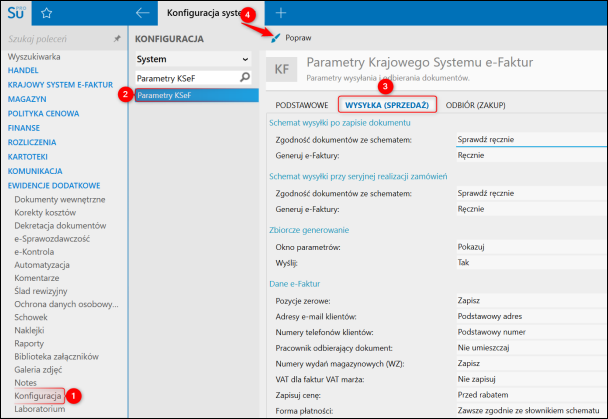This screenshot has width=608, height=419.
Task: Expand the System dropdown chevron
Action: [x=245, y=59]
